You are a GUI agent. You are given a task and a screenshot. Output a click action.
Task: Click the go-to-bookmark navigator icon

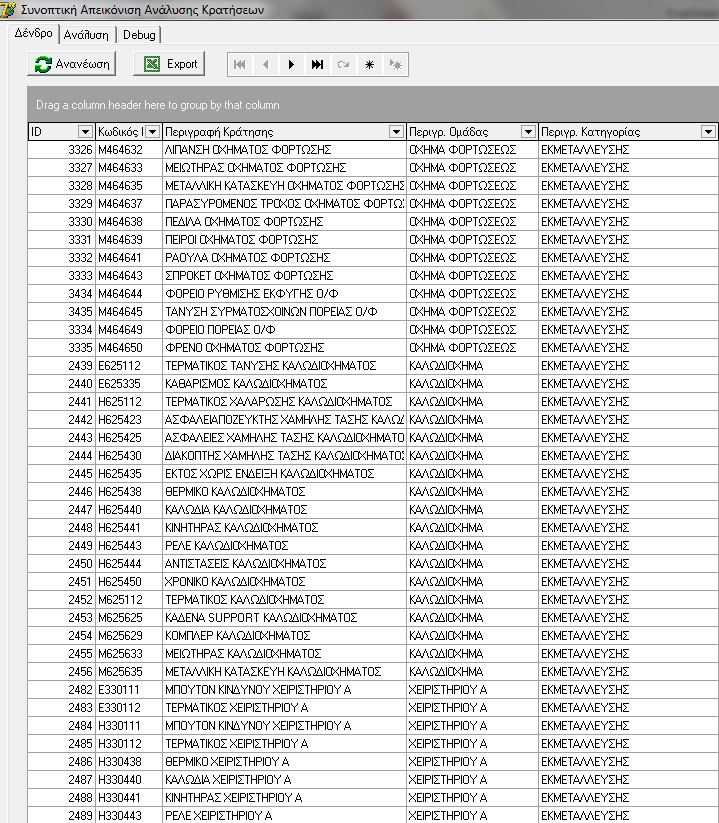point(395,65)
